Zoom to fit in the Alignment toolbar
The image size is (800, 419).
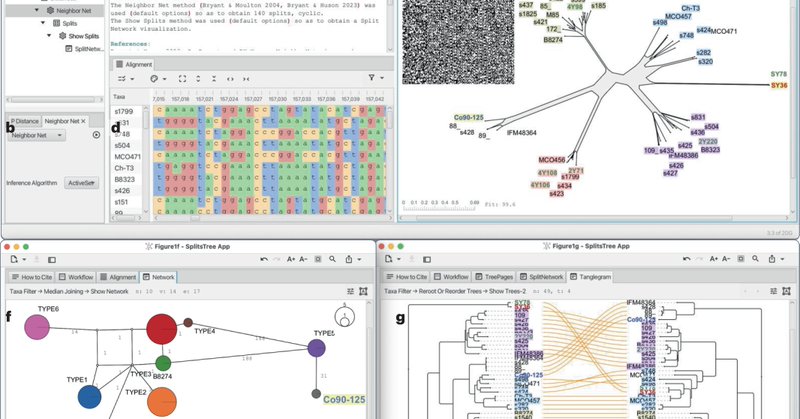pyautogui.click(x=182, y=79)
